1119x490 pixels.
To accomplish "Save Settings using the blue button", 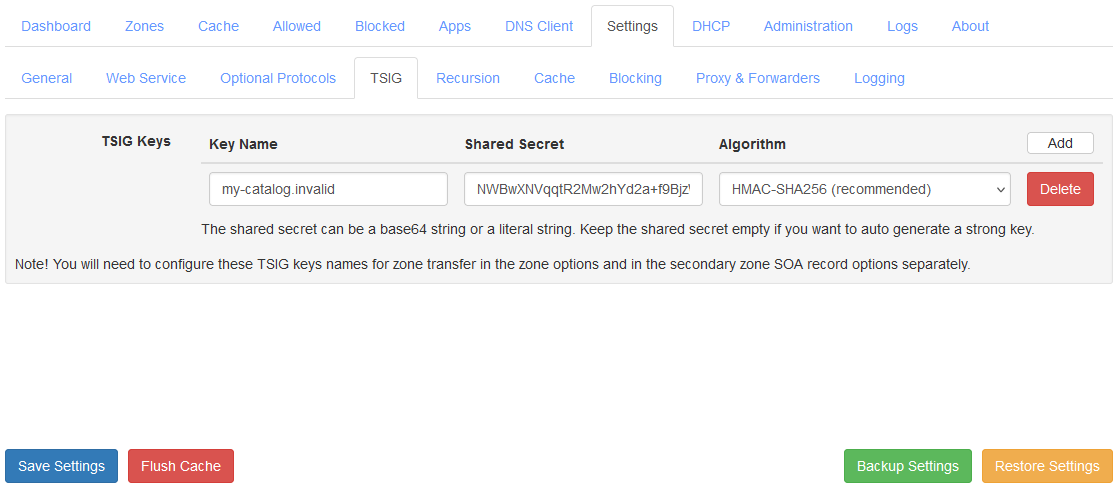I will [61, 466].
